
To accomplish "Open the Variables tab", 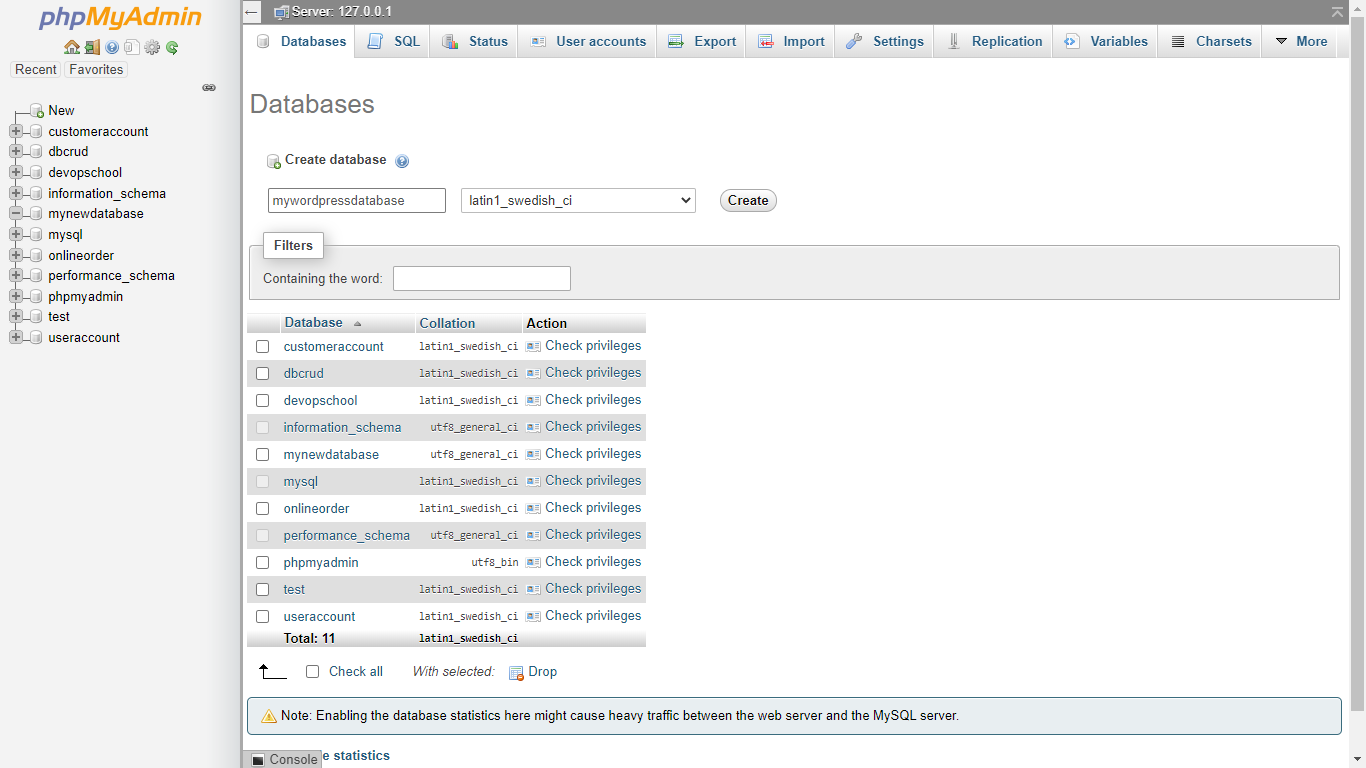I will tap(1105, 42).
